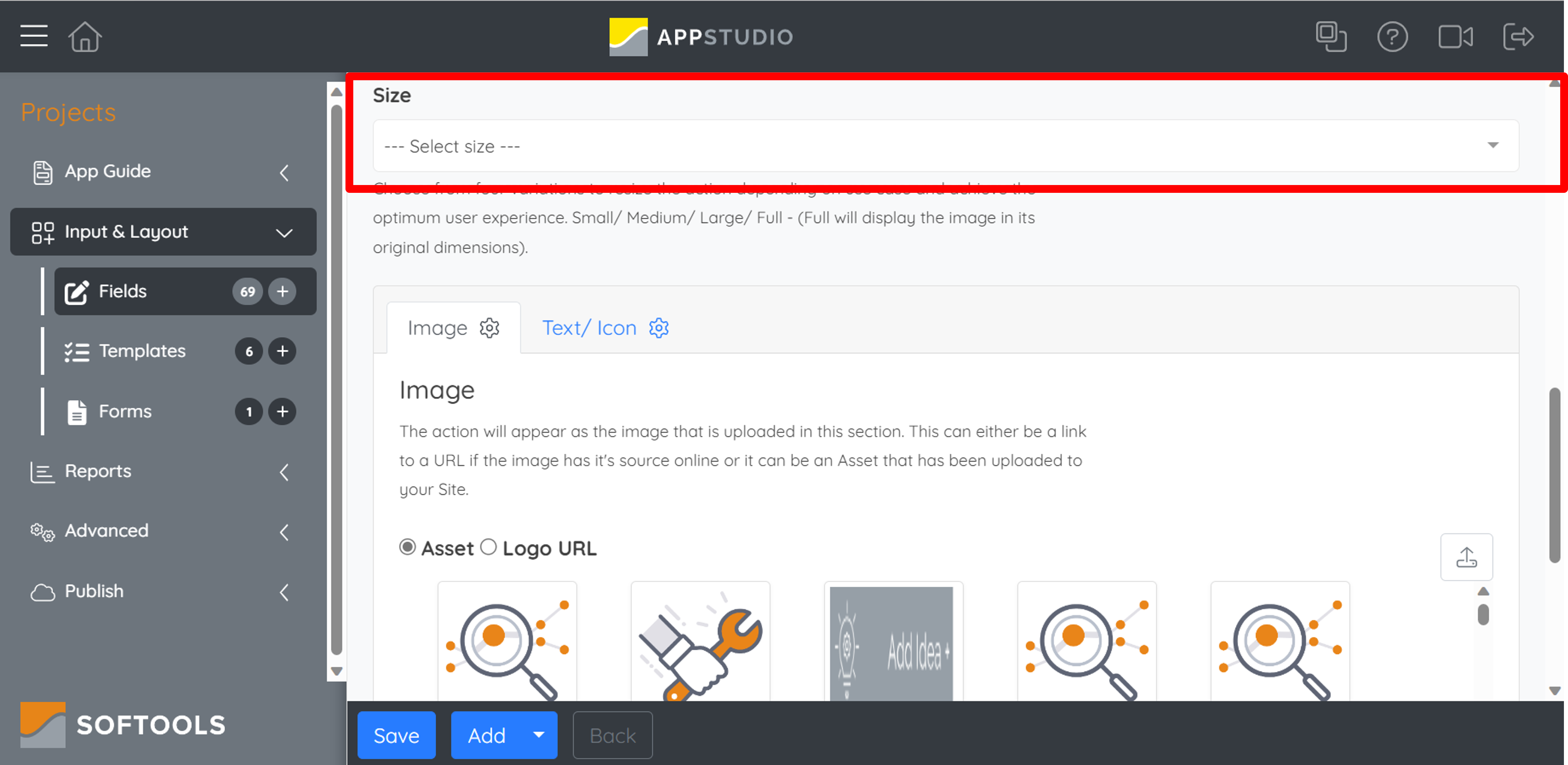Click the Add button
This screenshot has height=765, width=1568.
487,735
